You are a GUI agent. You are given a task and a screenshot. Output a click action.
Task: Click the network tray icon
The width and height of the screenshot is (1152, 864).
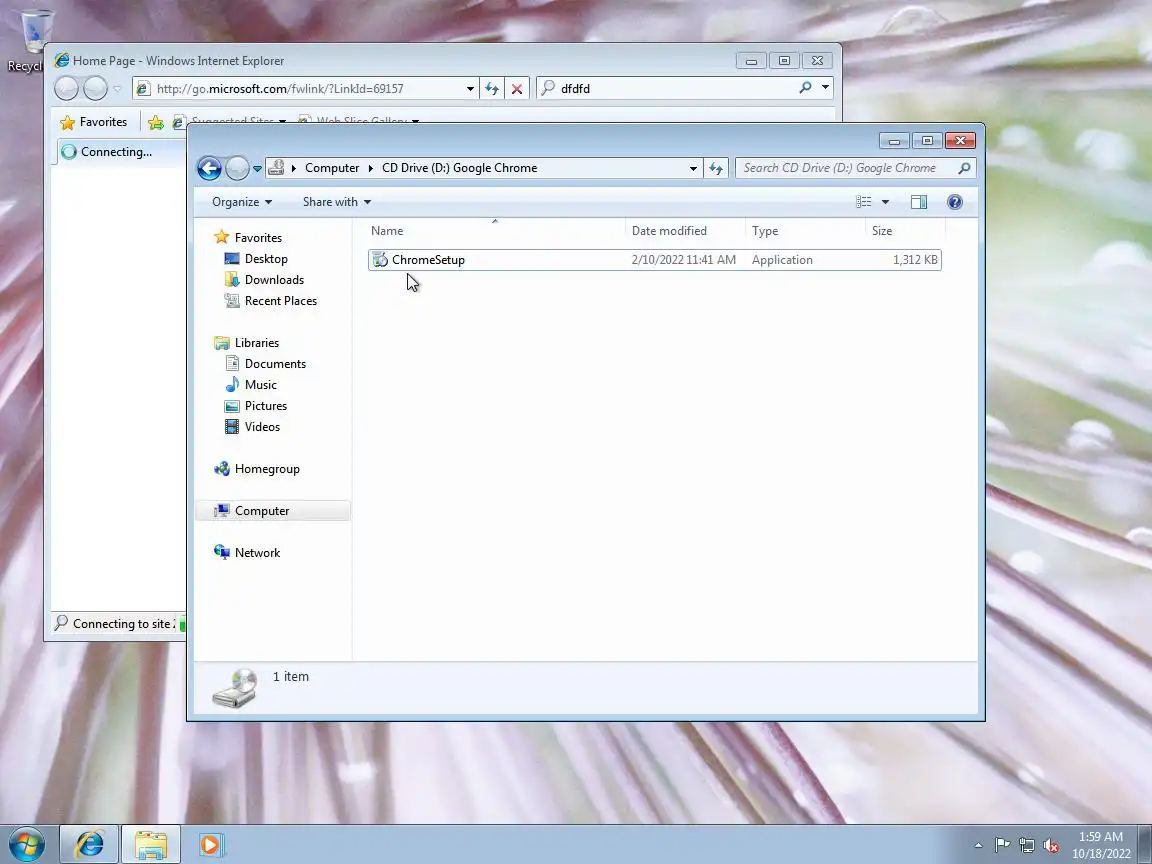tap(1027, 846)
